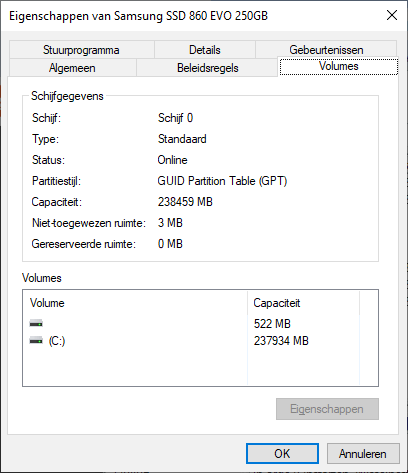Click the 0 MB reserved space value
This screenshot has height=473, width=412.
170,244
